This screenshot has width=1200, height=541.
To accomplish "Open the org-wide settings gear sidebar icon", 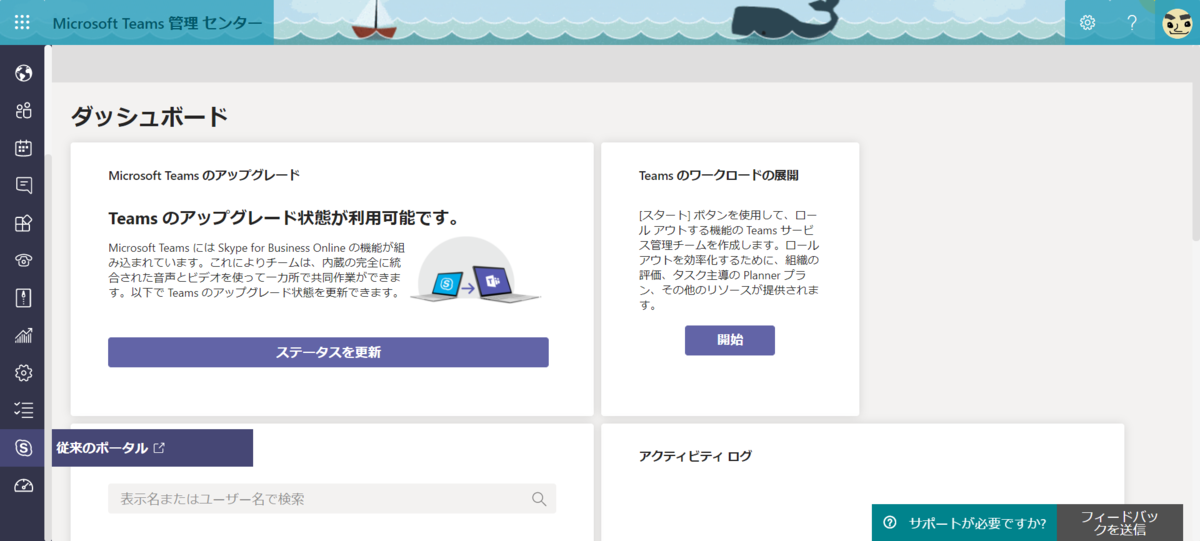I will 24,373.
